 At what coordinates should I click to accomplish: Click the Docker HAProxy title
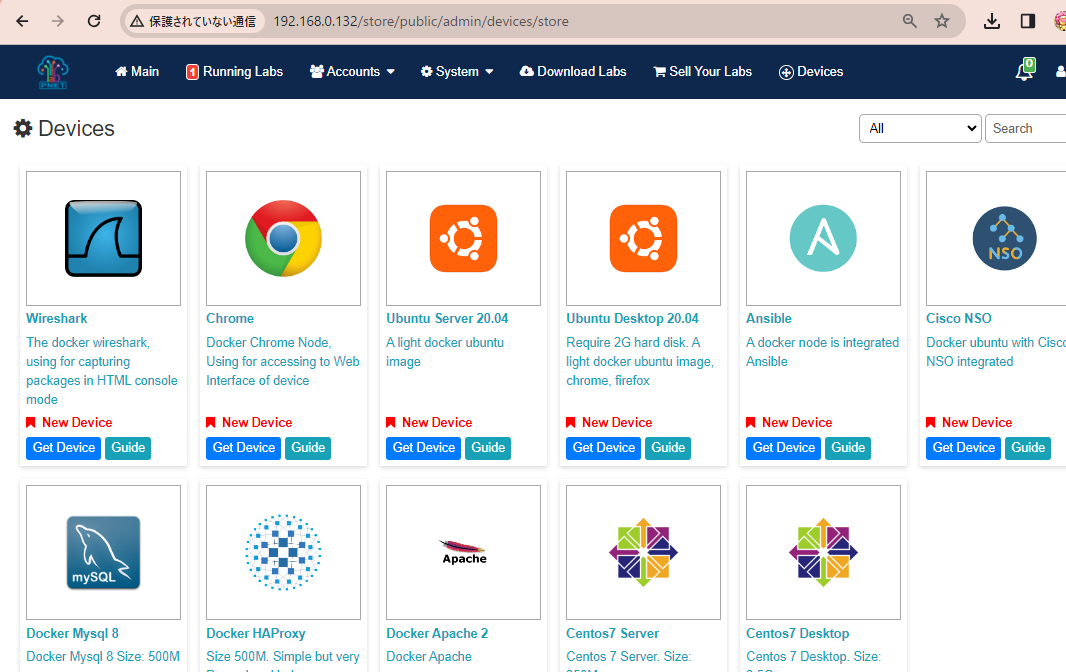pyautogui.click(x=256, y=633)
